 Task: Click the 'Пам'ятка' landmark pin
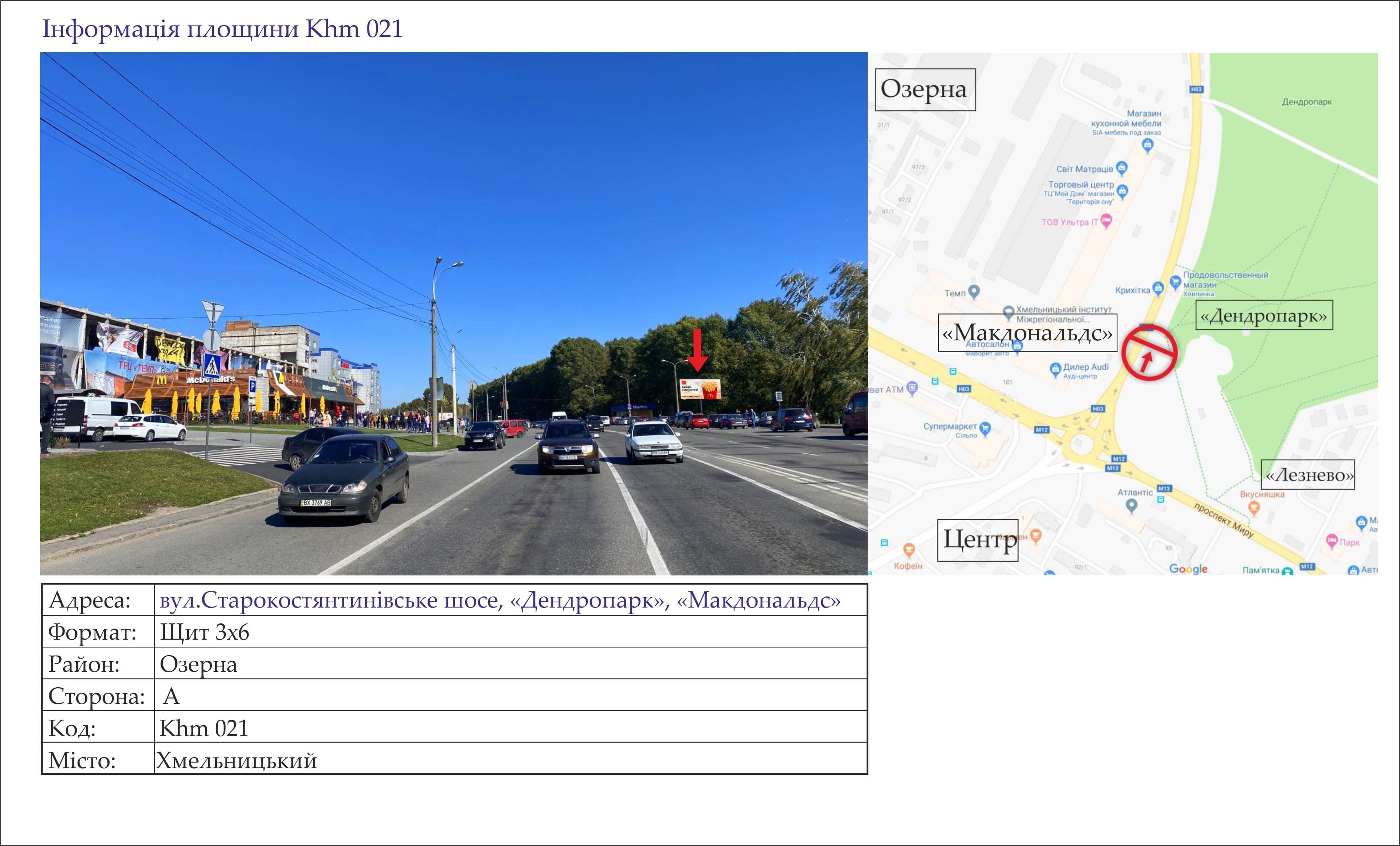1287,571
